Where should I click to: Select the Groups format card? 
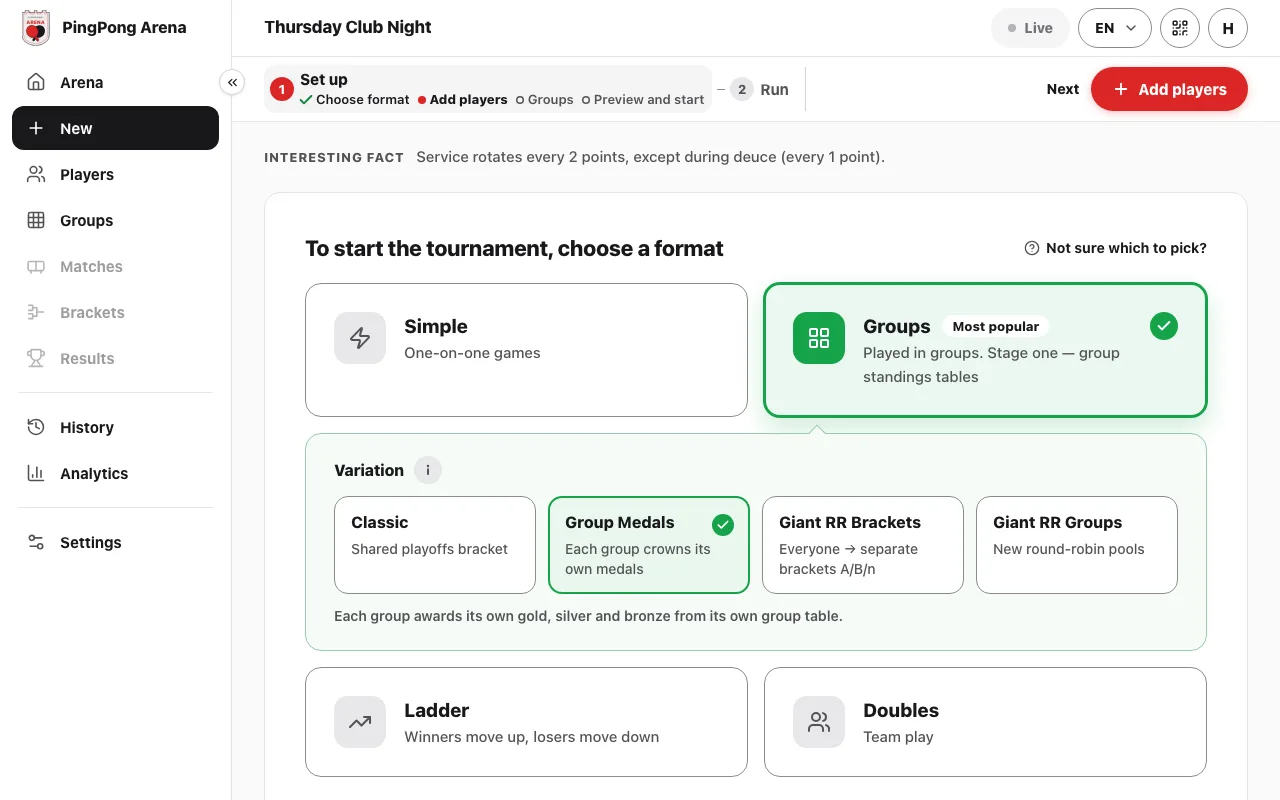(985, 350)
